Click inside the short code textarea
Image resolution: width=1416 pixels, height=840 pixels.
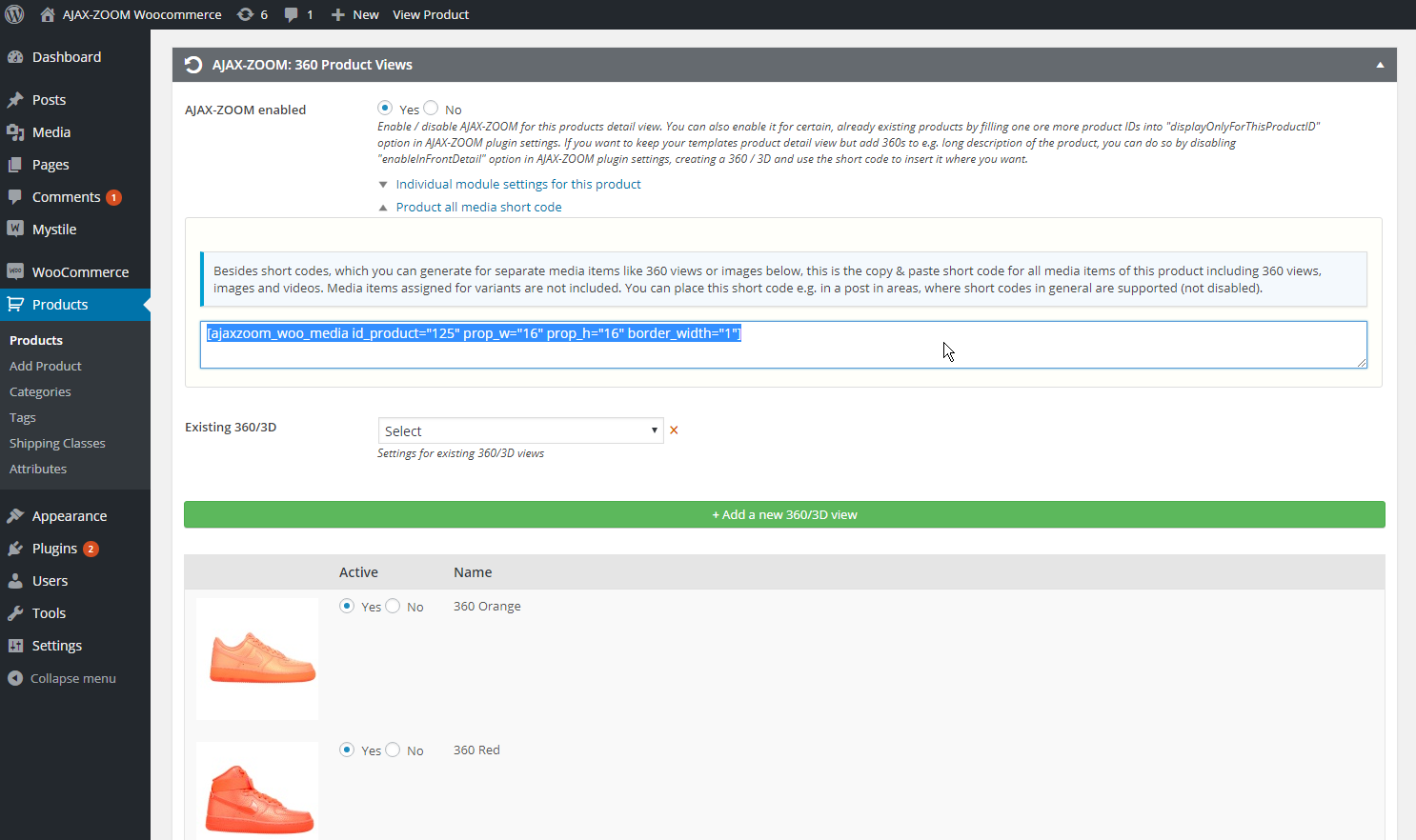tap(783, 345)
